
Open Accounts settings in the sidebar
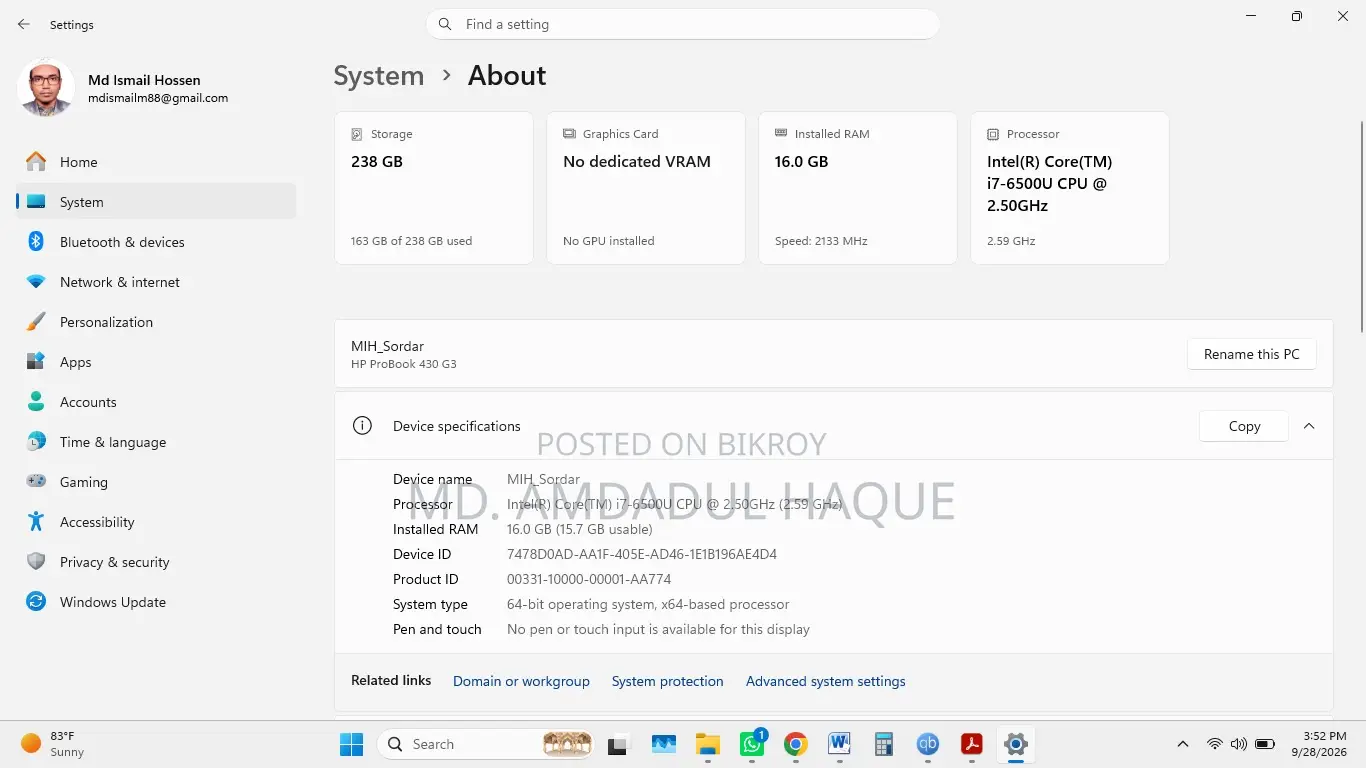pyautogui.click(x=156, y=402)
